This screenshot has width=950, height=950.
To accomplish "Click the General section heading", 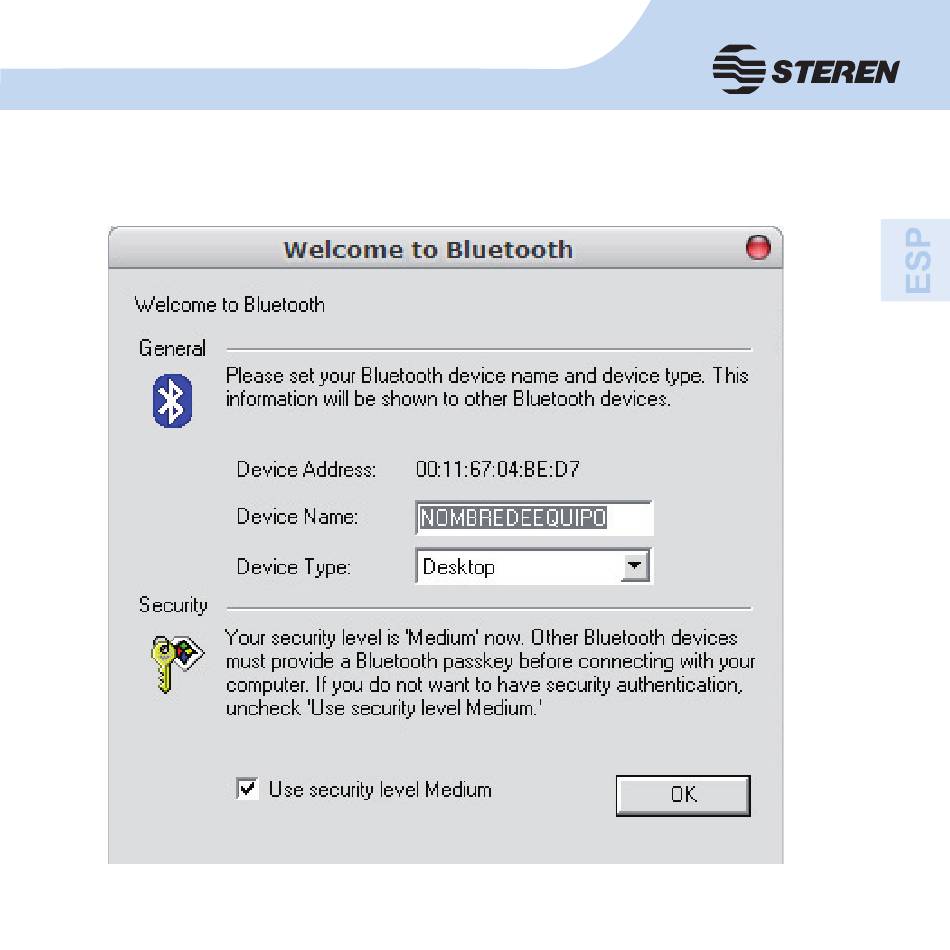I will pos(172,348).
